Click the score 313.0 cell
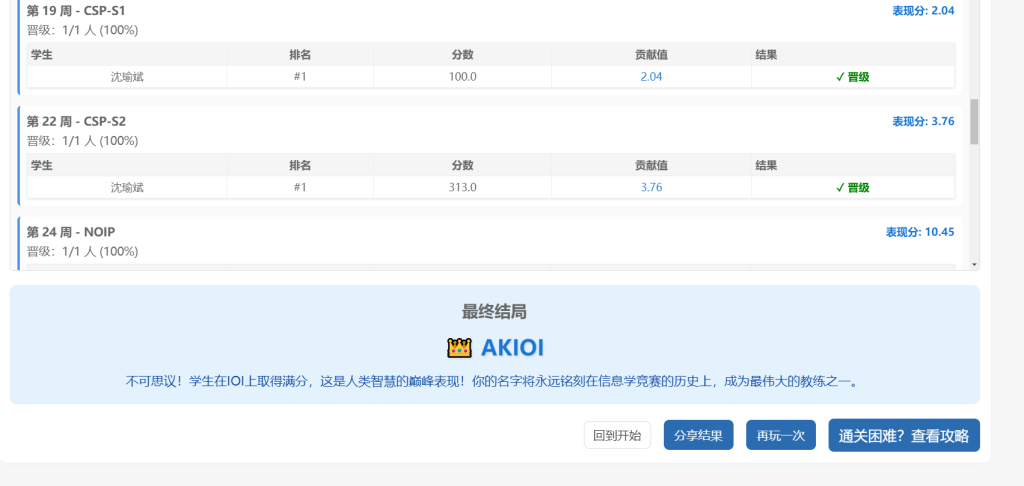The width and height of the screenshot is (1024, 486). (463, 188)
